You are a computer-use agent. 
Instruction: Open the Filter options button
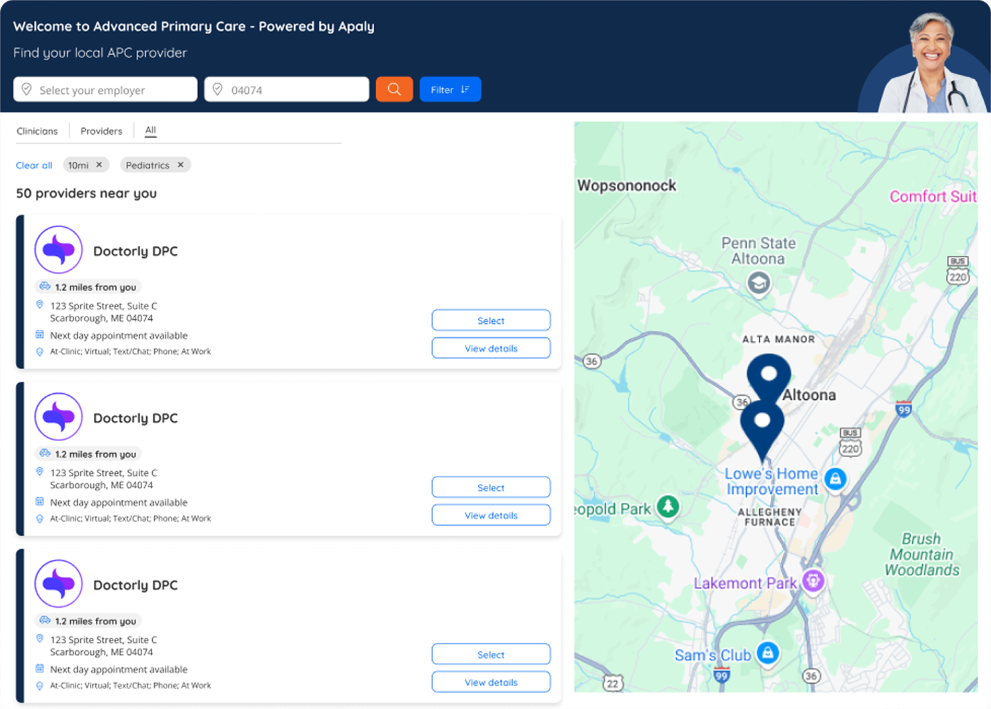[450, 90]
